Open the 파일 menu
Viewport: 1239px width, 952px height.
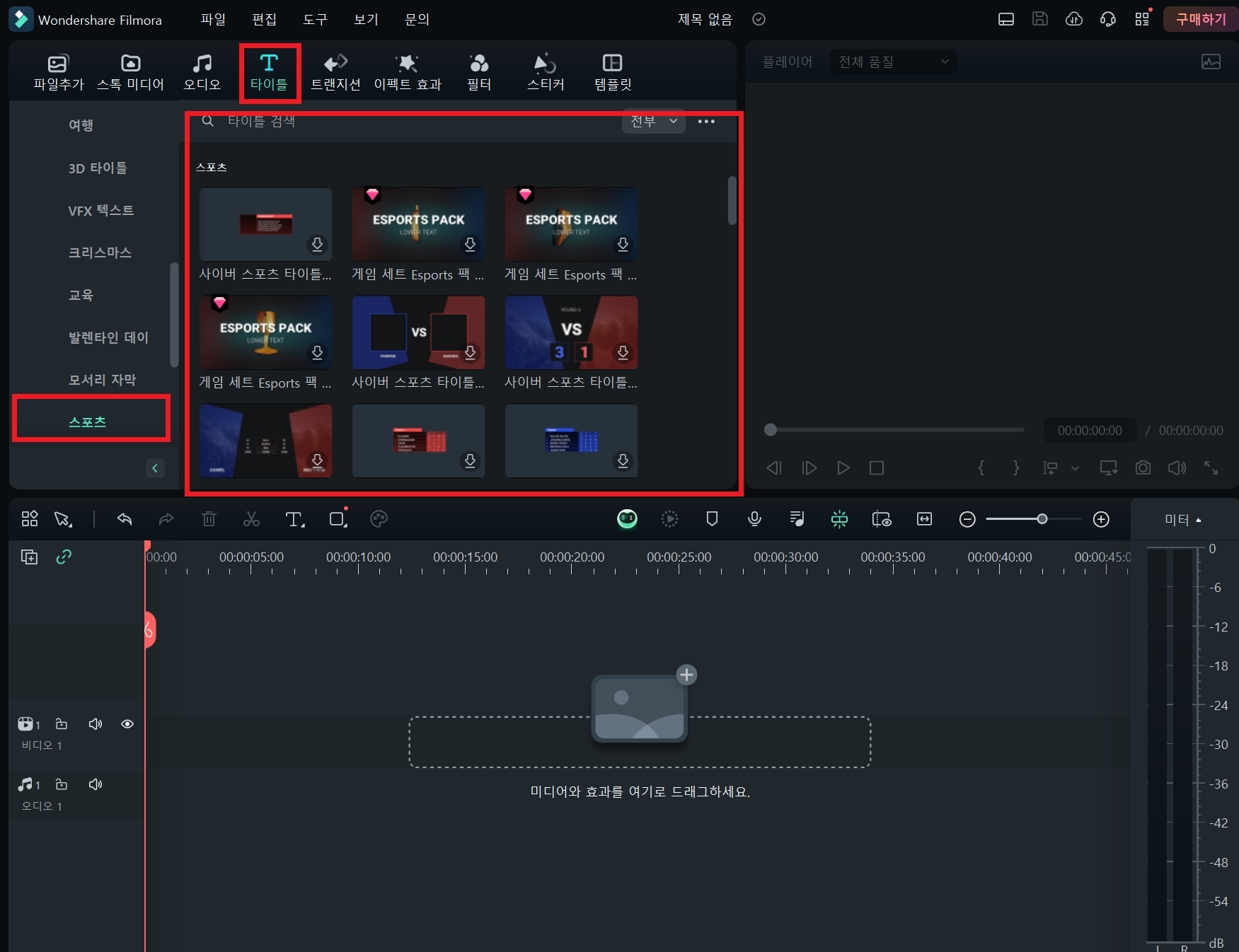coord(213,19)
